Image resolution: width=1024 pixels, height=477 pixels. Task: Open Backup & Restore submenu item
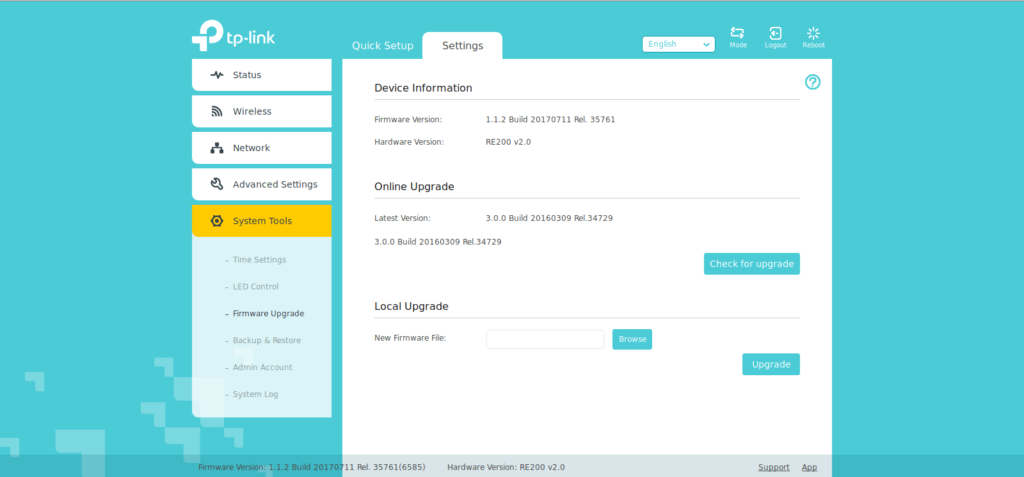pyautogui.click(x=266, y=341)
